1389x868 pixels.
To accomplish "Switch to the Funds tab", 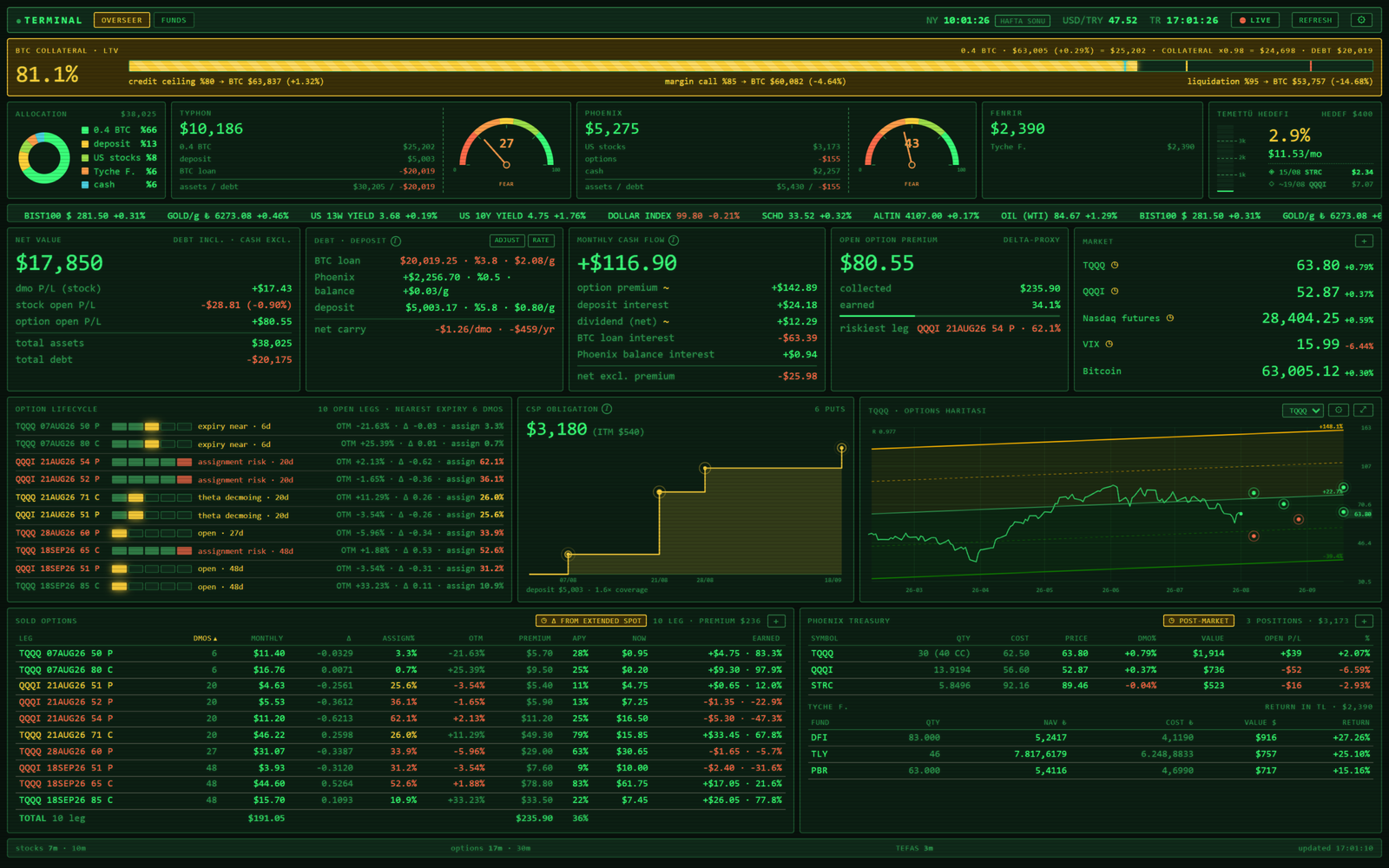I will [174, 20].
